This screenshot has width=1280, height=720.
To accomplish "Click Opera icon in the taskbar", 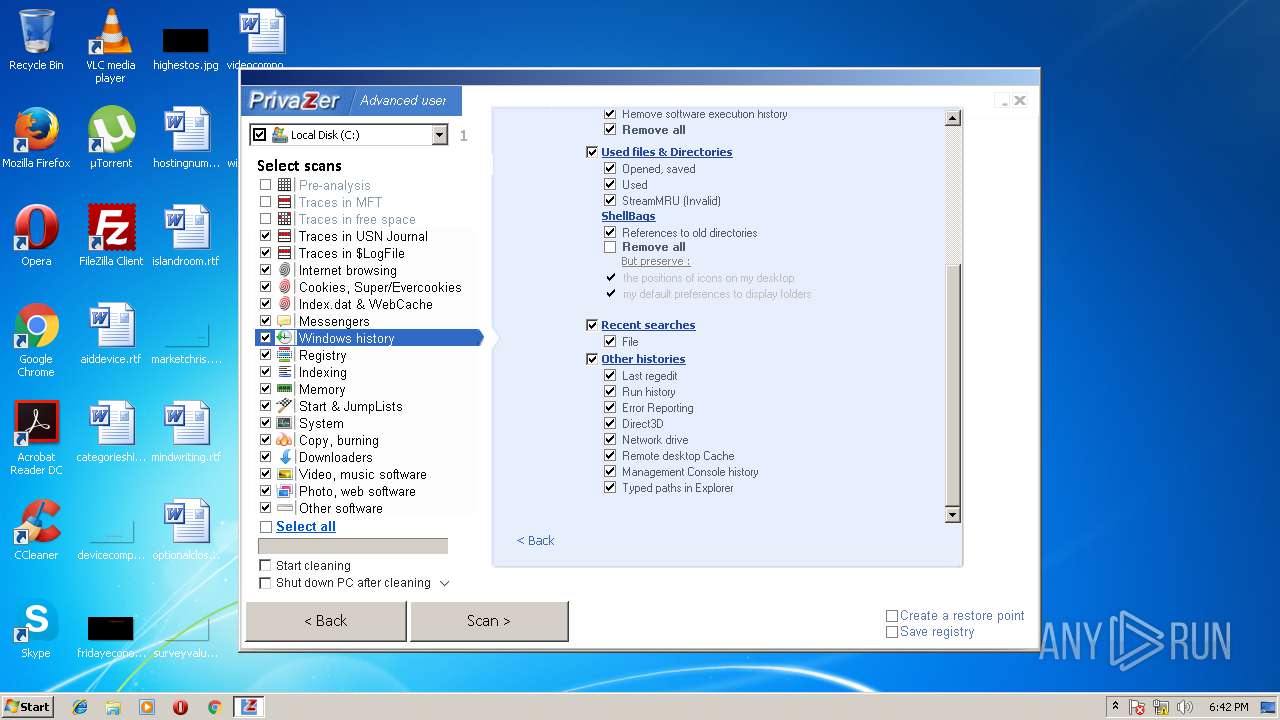I will (x=180, y=707).
